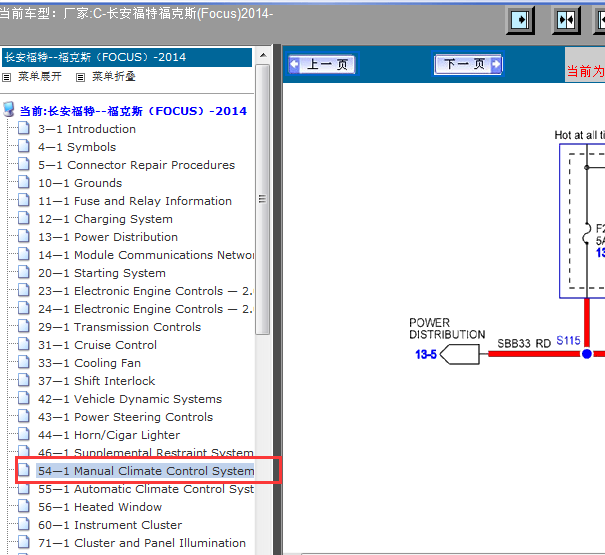The image size is (605, 555).
Task: Open 29—1 Transmission Controls
Action: click(119, 327)
